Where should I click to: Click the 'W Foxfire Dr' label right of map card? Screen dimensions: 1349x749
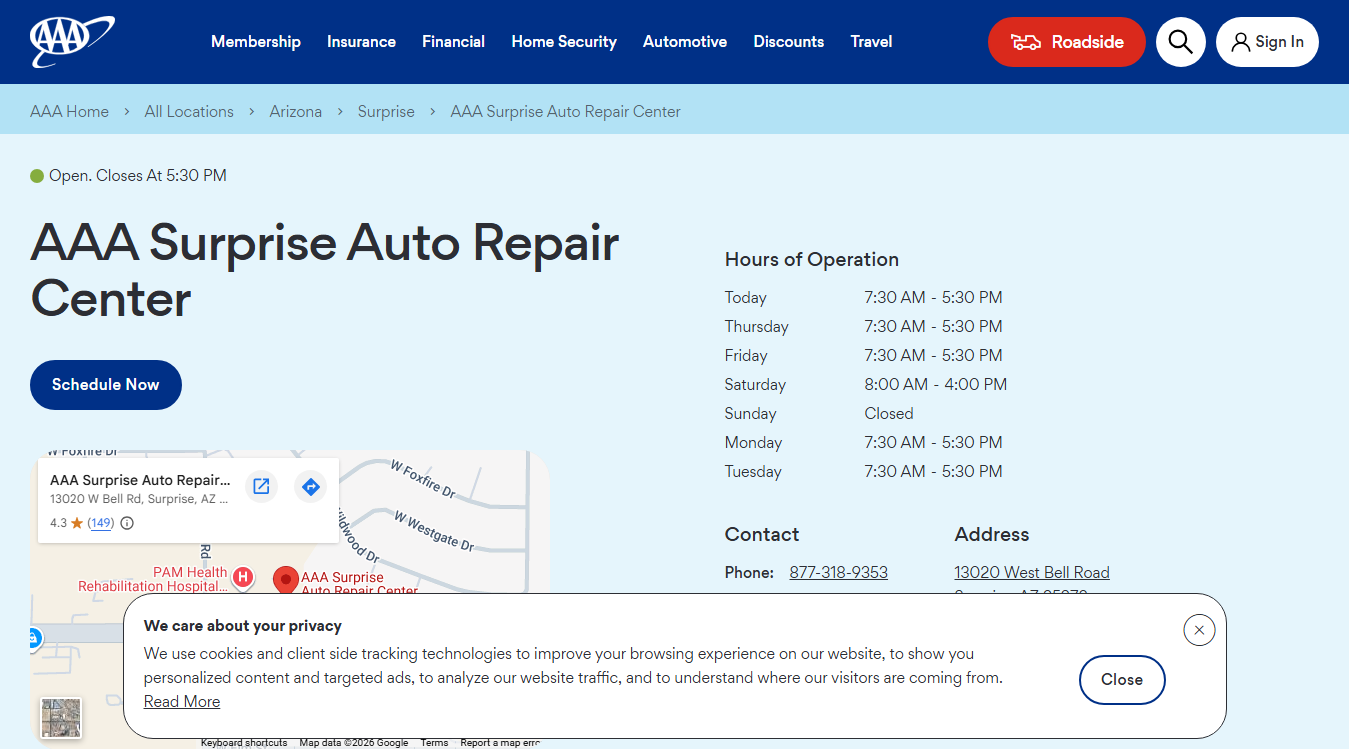[423, 480]
